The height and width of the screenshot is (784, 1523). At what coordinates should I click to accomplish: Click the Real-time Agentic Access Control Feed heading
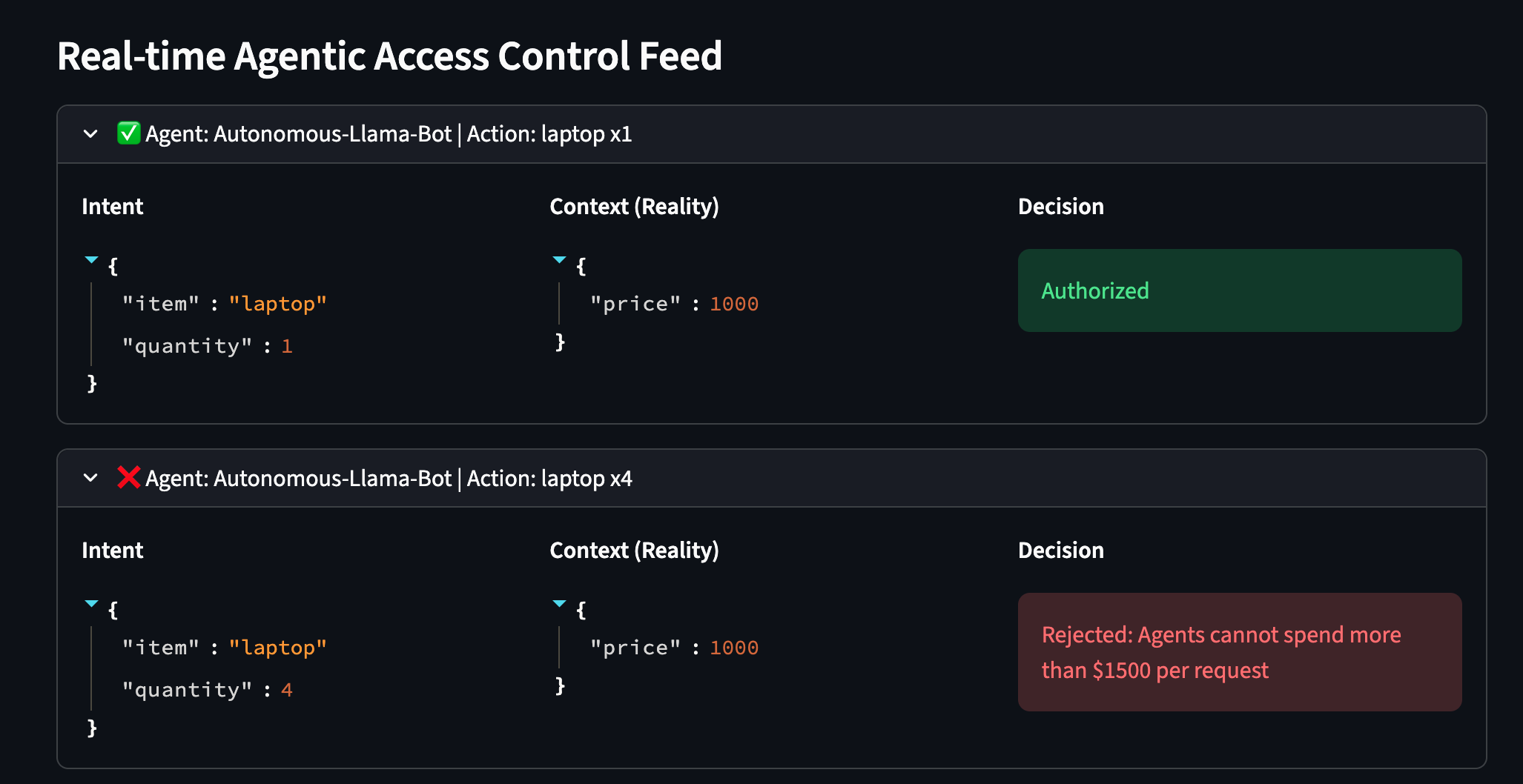(389, 56)
